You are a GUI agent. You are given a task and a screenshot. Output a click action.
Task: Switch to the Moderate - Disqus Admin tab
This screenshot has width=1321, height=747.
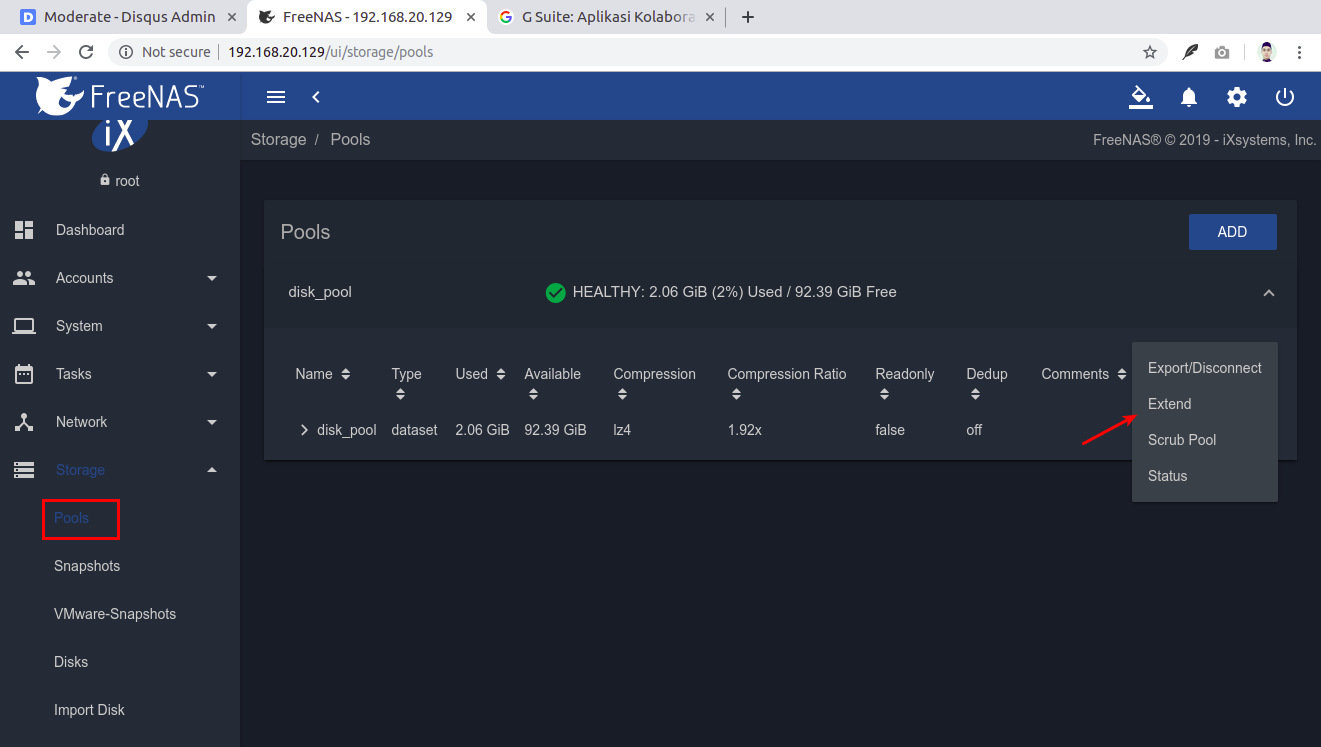(x=128, y=17)
